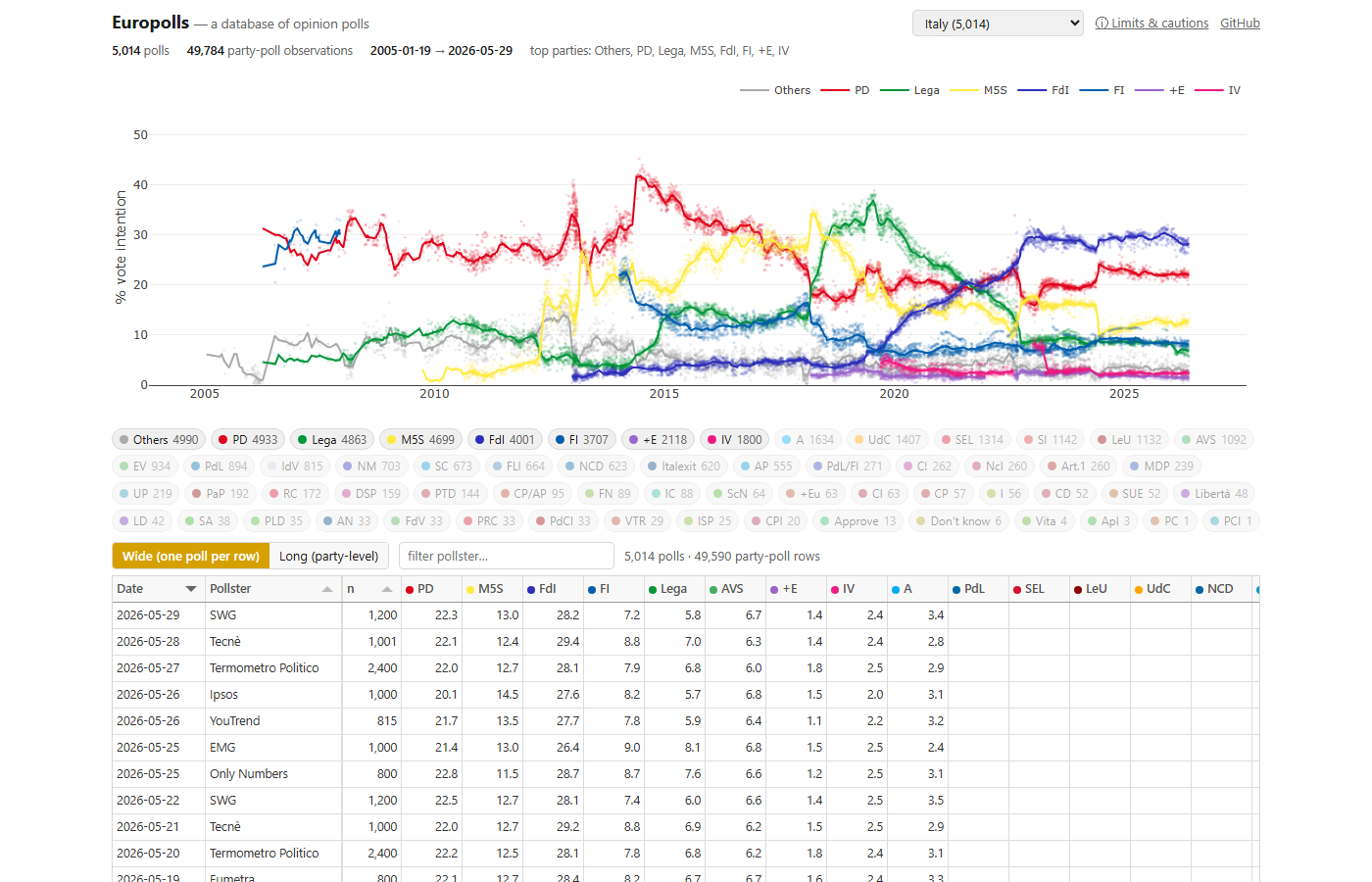This screenshot has height=882, width=1372.
Task: Toggle the PD line in chart legend
Action: (845, 90)
